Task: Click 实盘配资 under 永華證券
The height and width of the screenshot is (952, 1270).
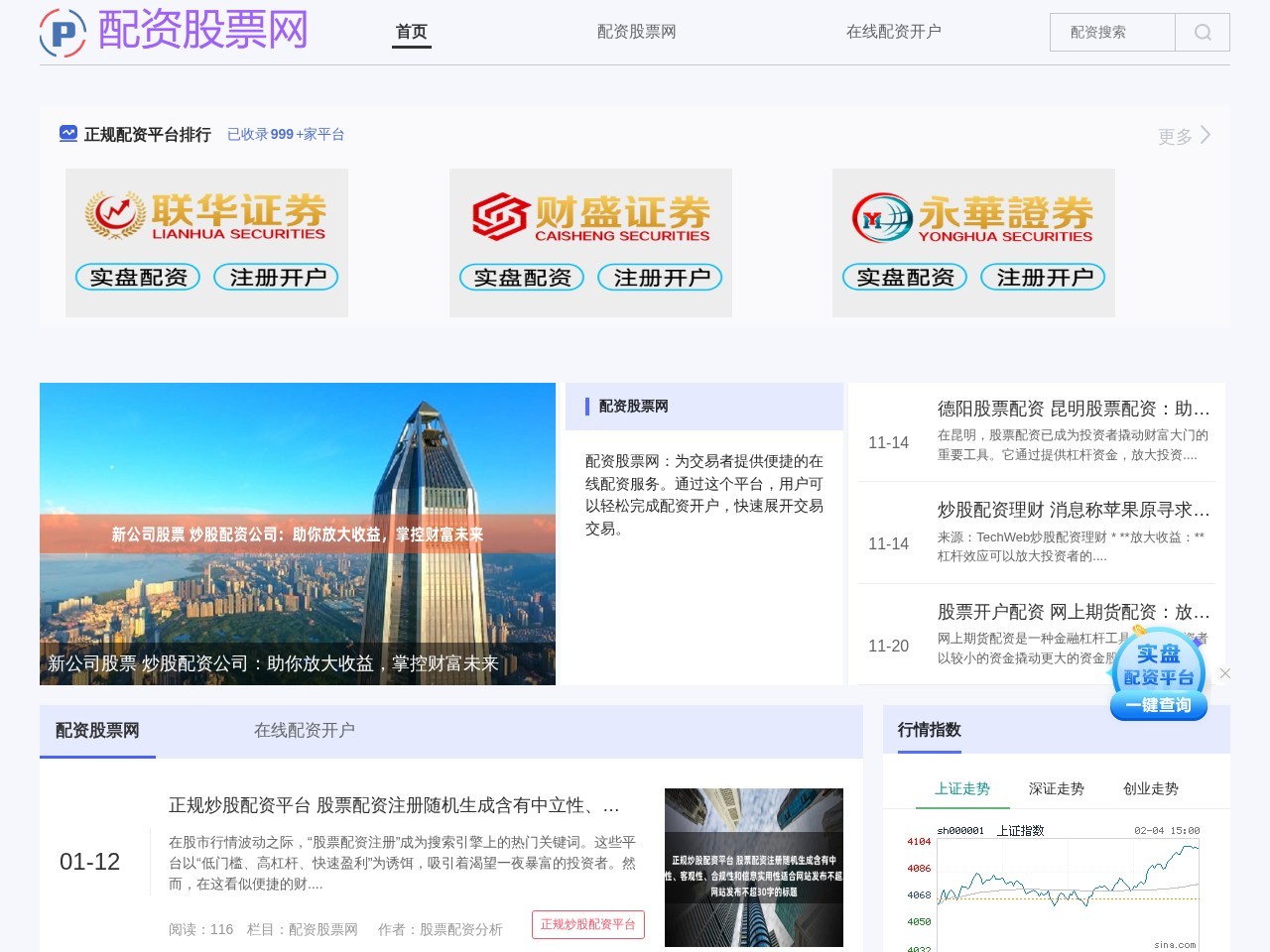Action: pos(905,278)
